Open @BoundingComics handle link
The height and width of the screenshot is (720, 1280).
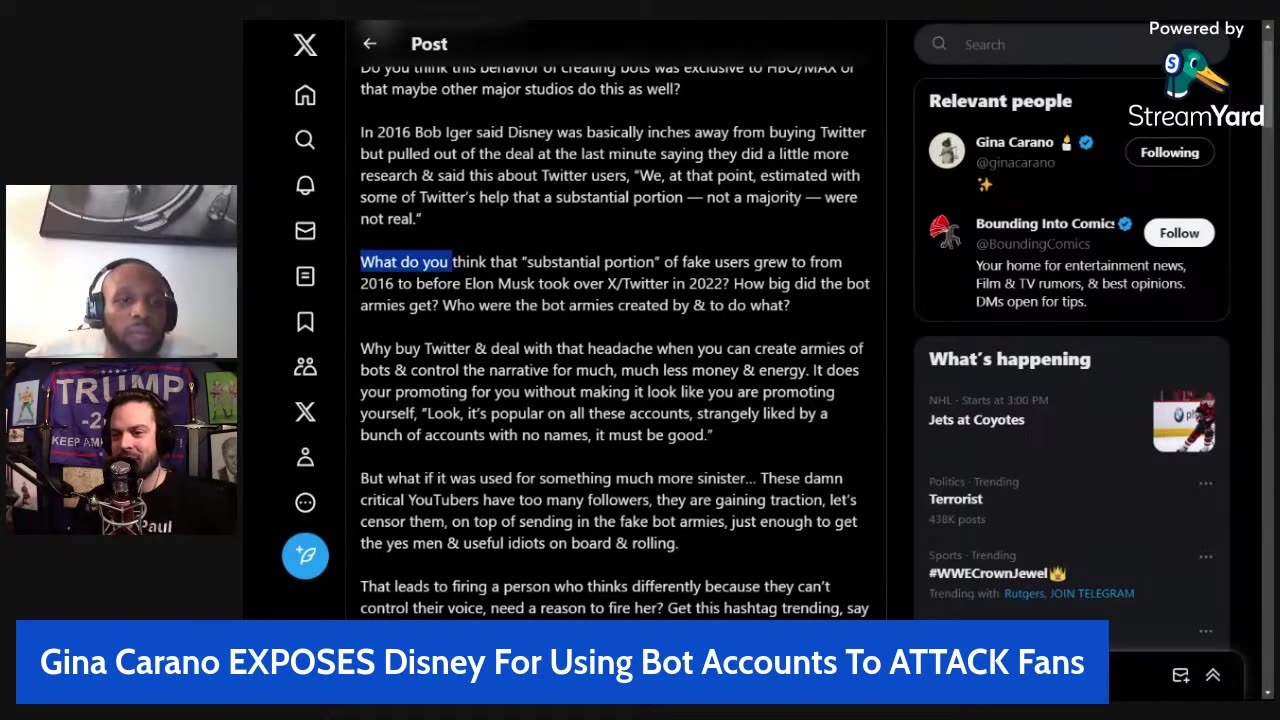coord(1033,243)
